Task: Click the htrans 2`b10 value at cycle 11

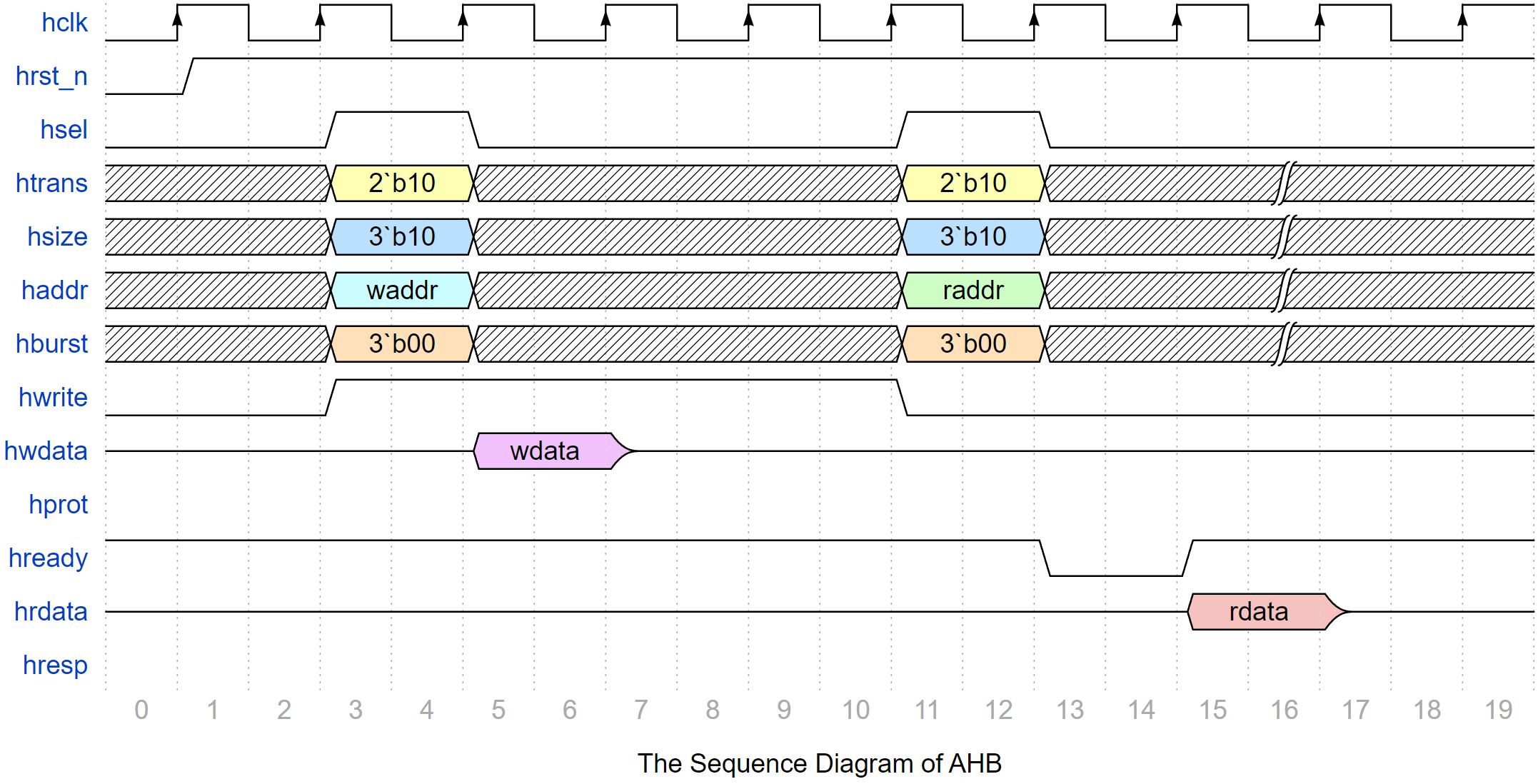Action: point(973,184)
